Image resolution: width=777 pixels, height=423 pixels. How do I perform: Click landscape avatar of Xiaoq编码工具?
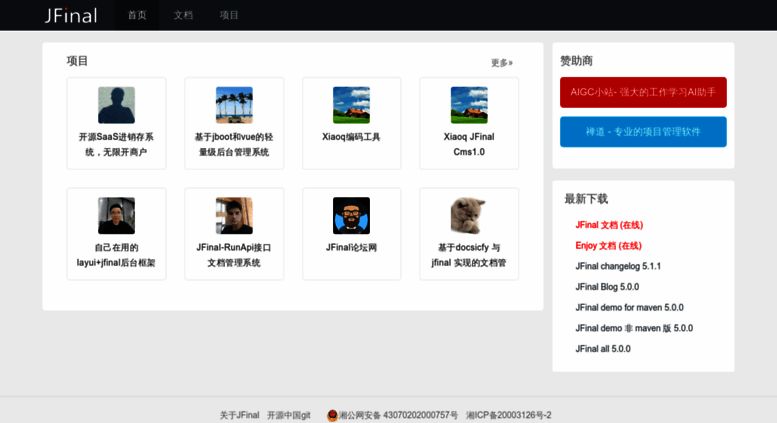(x=351, y=105)
